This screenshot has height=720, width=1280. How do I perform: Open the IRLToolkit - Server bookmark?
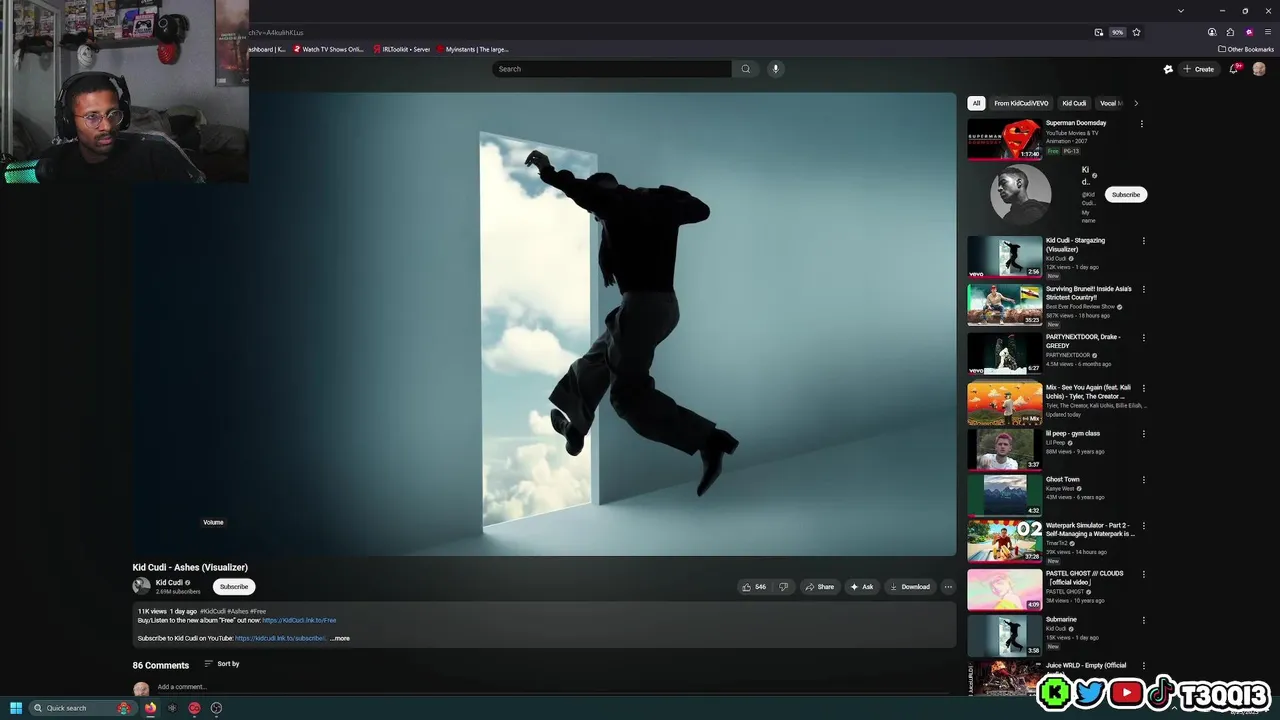(401, 49)
